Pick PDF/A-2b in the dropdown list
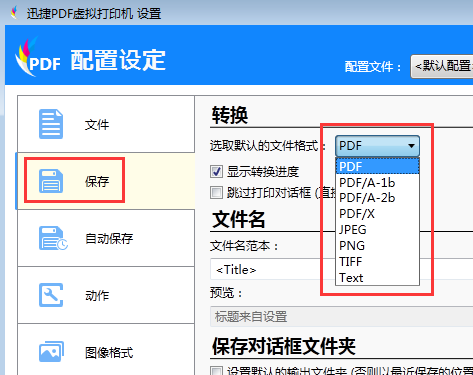The image size is (473, 375). point(377,198)
